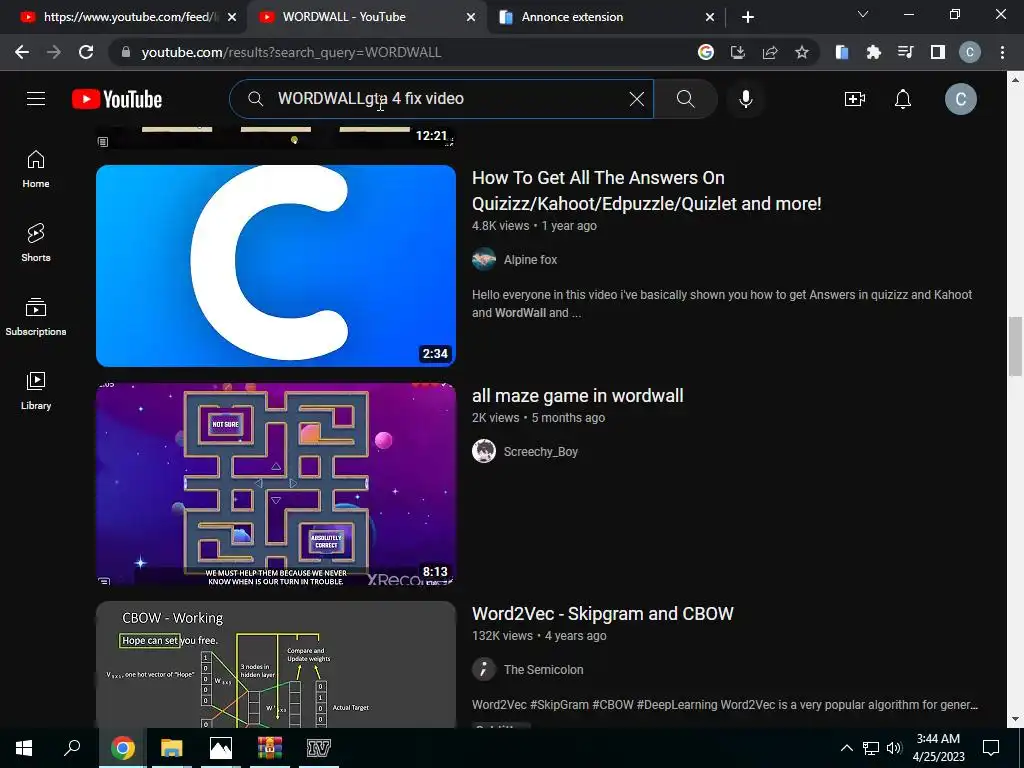Start voice search with the microphone icon

coord(746,99)
